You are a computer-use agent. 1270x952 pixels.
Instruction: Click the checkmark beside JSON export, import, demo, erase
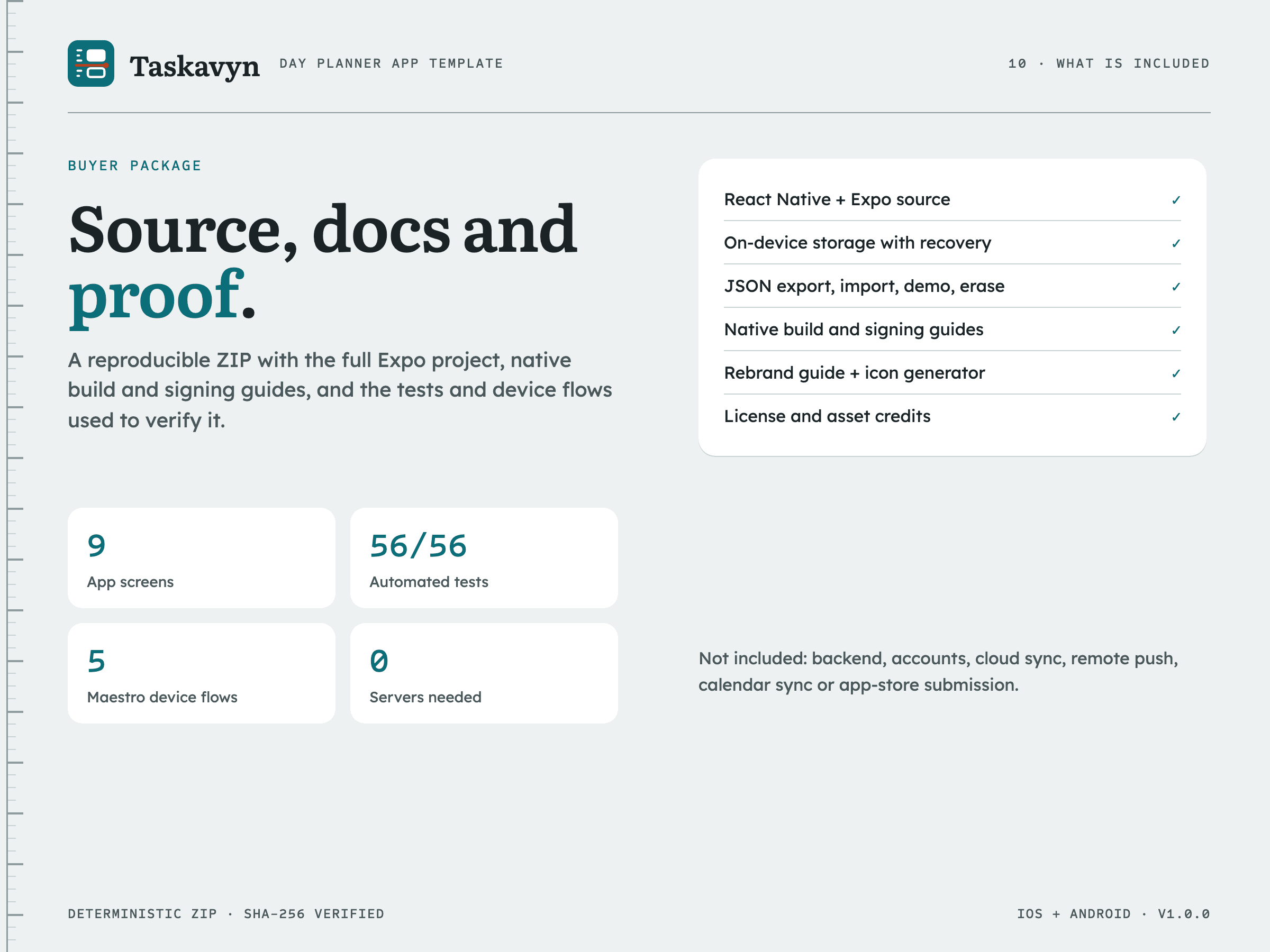pos(1176,286)
